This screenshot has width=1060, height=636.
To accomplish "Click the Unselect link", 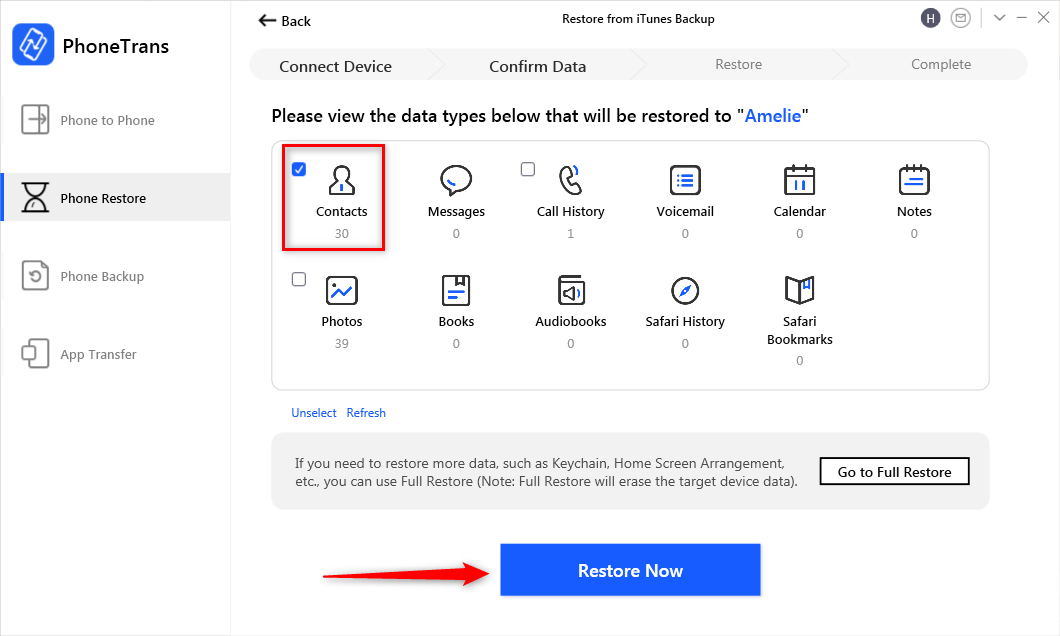I will pyautogui.click(x=313, y=412).
